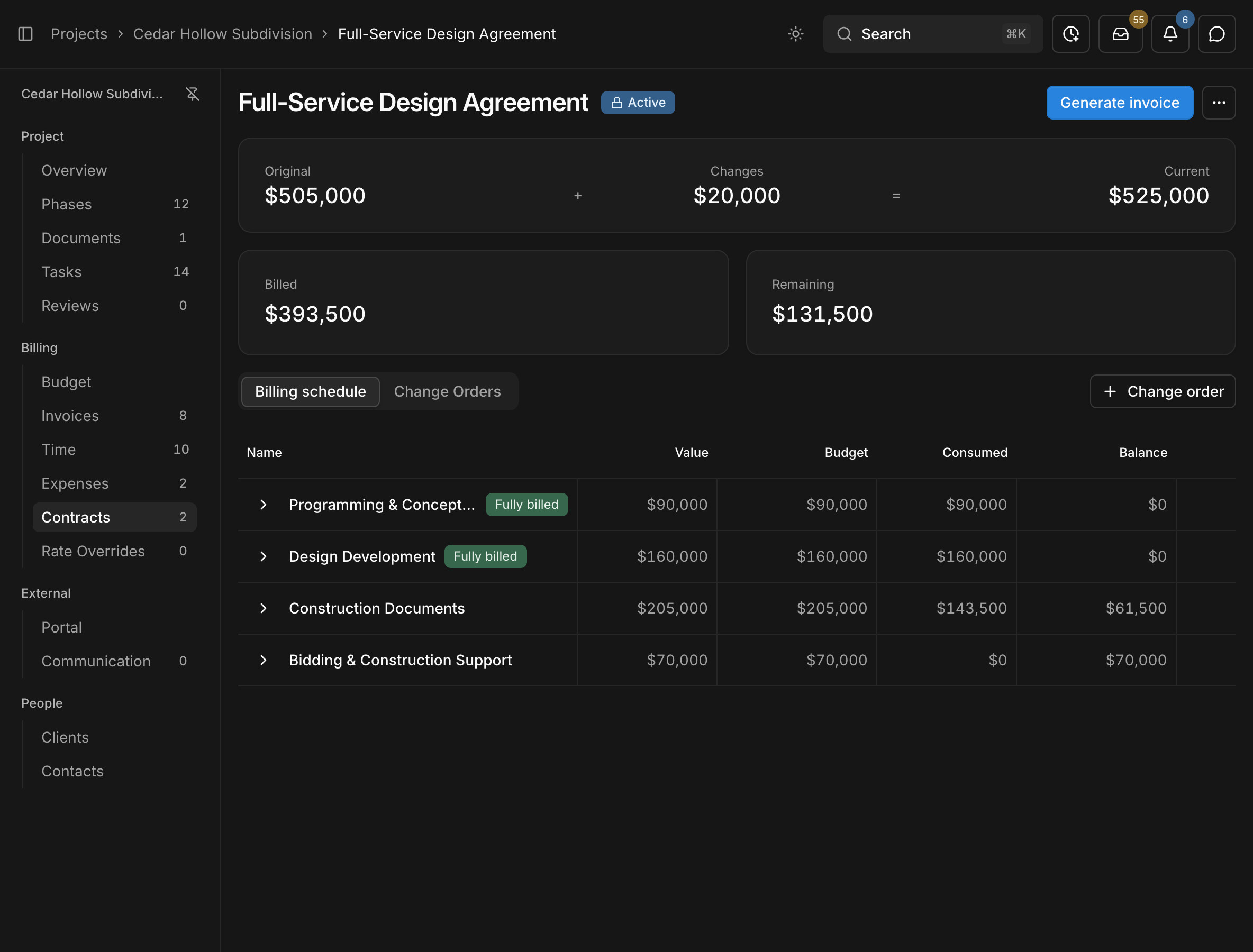Image resolution: width=1253 pixels, height=952 pixels.
Task: Open Documents in the sidebar
Action: (114, 238)
